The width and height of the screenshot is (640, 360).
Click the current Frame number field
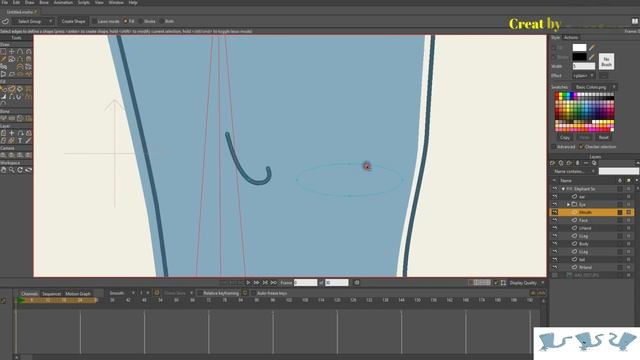coord(305,282)
